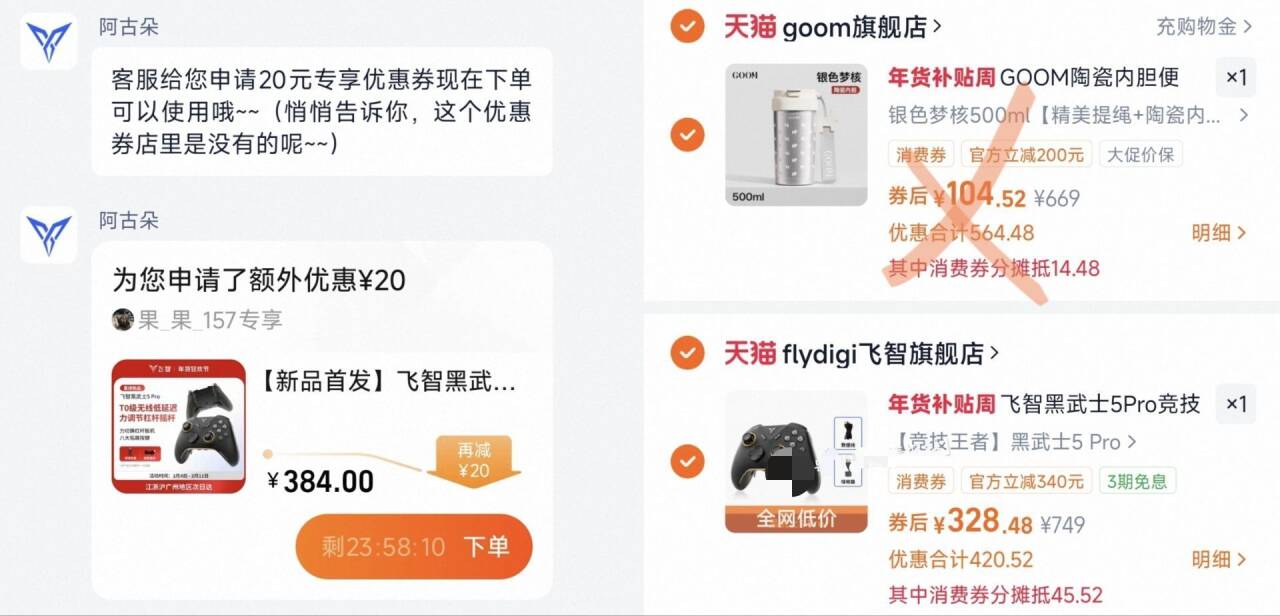Tap the 天猫 logo beside flydigi飞智旗舰店
The width and height of the screenshot is (1280, 616).
(x=750, y=352)
